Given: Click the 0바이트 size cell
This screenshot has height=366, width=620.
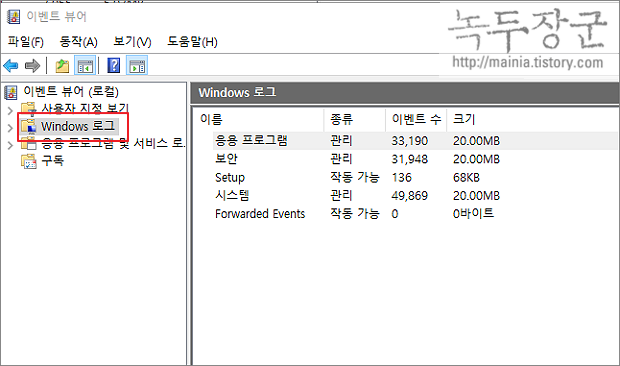Looking at the screenshot, I should [473, 214].
